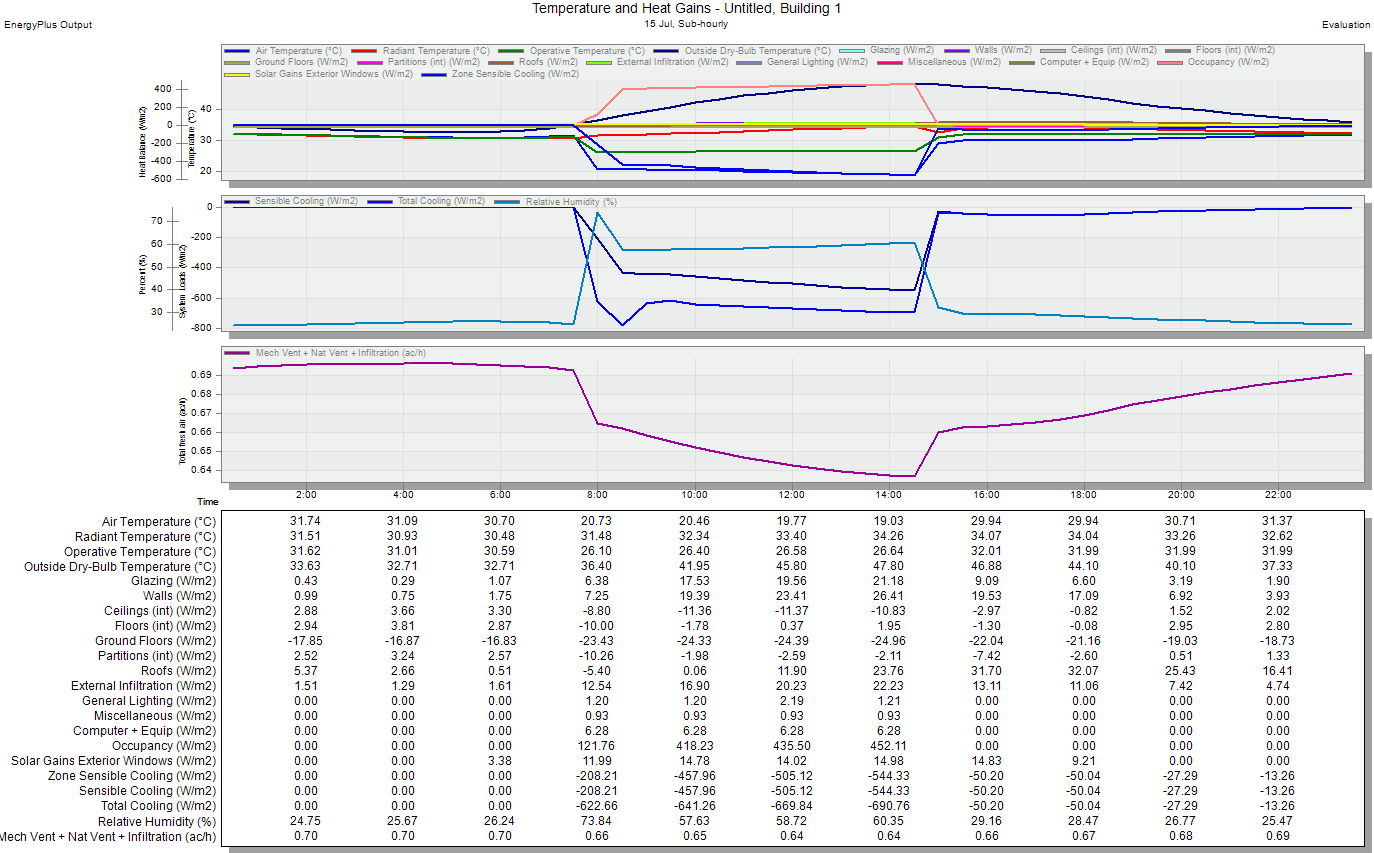Screen dimensions: 1374x853
Task: Click the Air Temperature value 31.74
Action: (306, 522)
